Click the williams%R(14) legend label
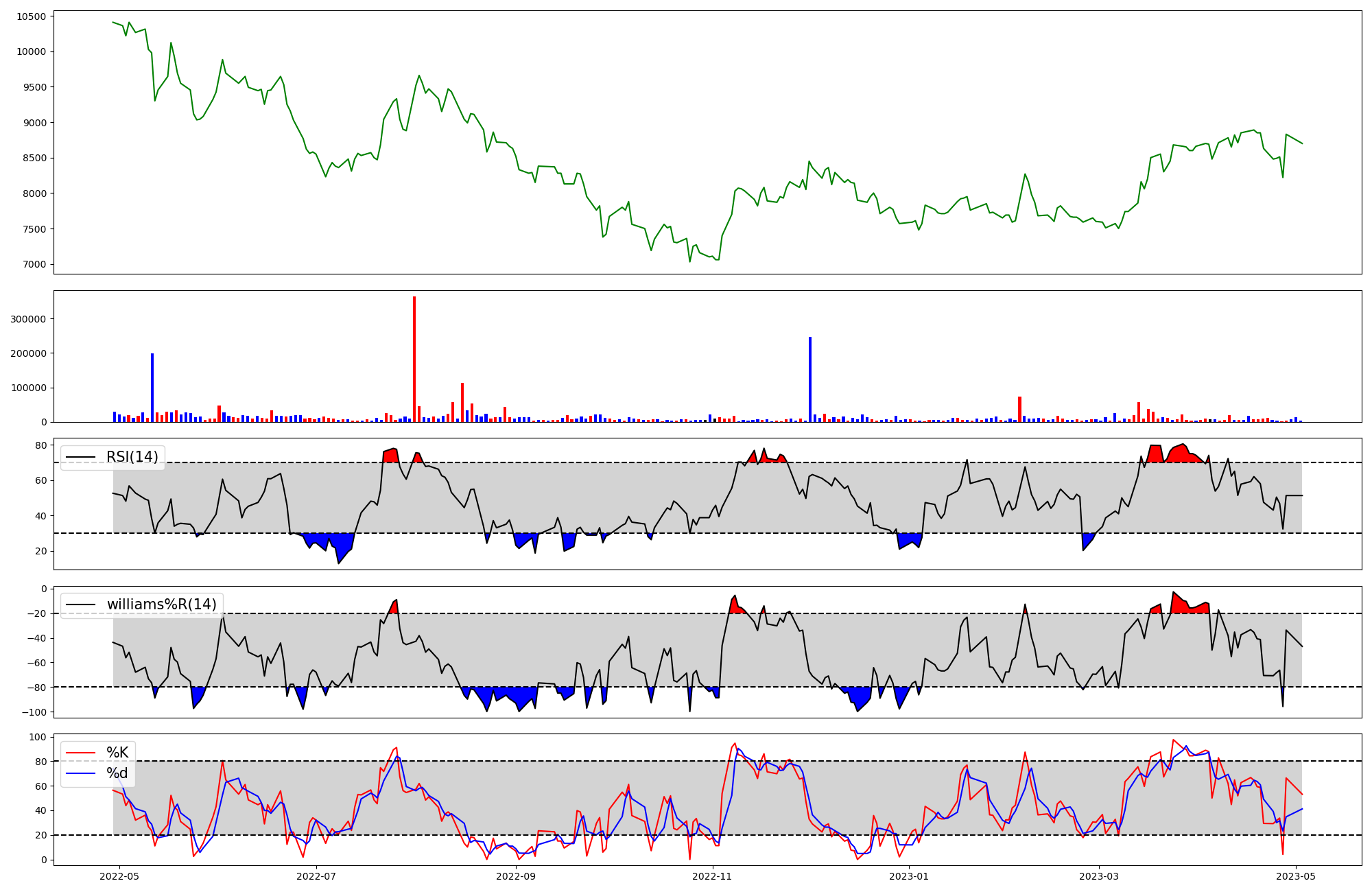 pyautogui.click(x=161, y=605)
